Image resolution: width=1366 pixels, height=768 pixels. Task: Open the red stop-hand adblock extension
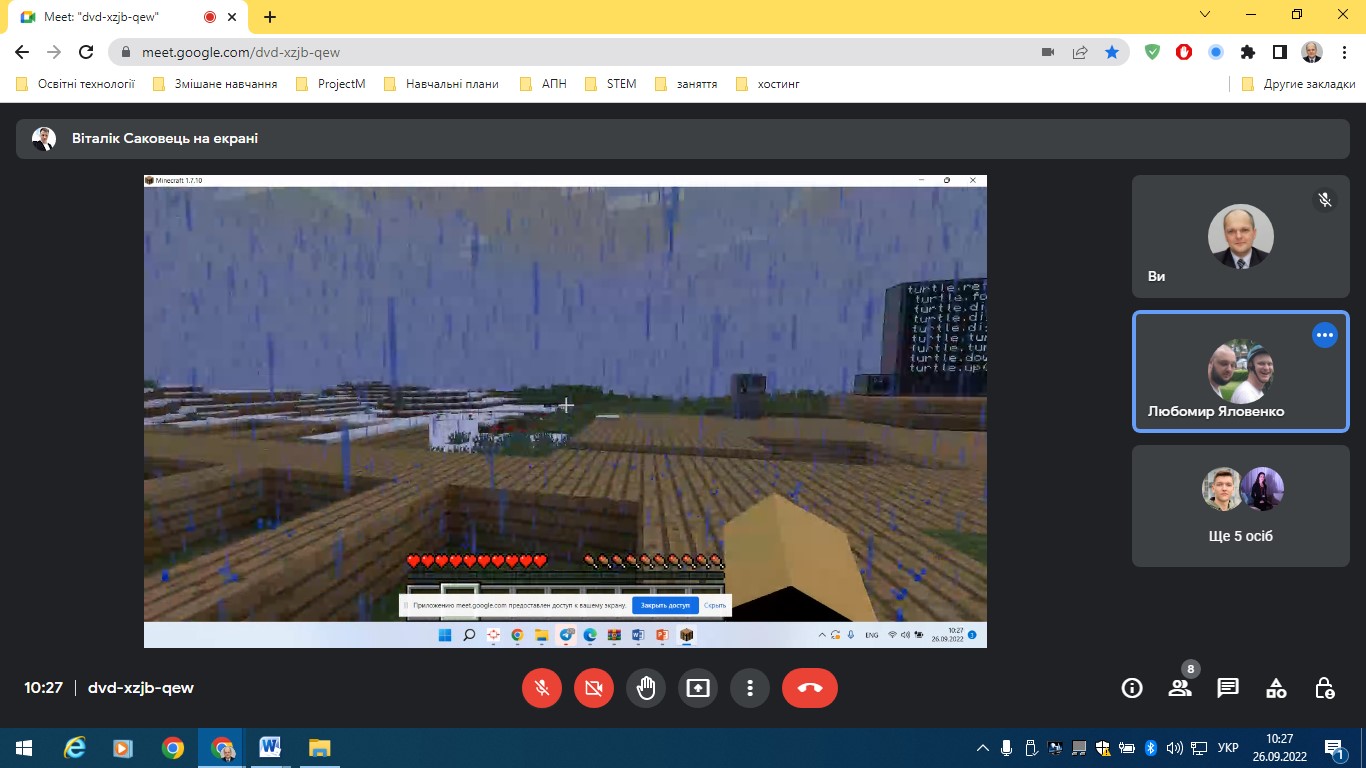click(1184, 52)
